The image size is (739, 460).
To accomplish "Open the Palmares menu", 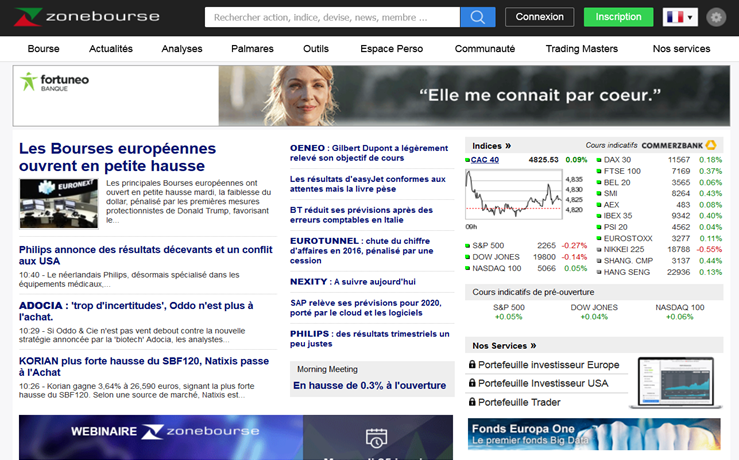I will pos(252,49).
